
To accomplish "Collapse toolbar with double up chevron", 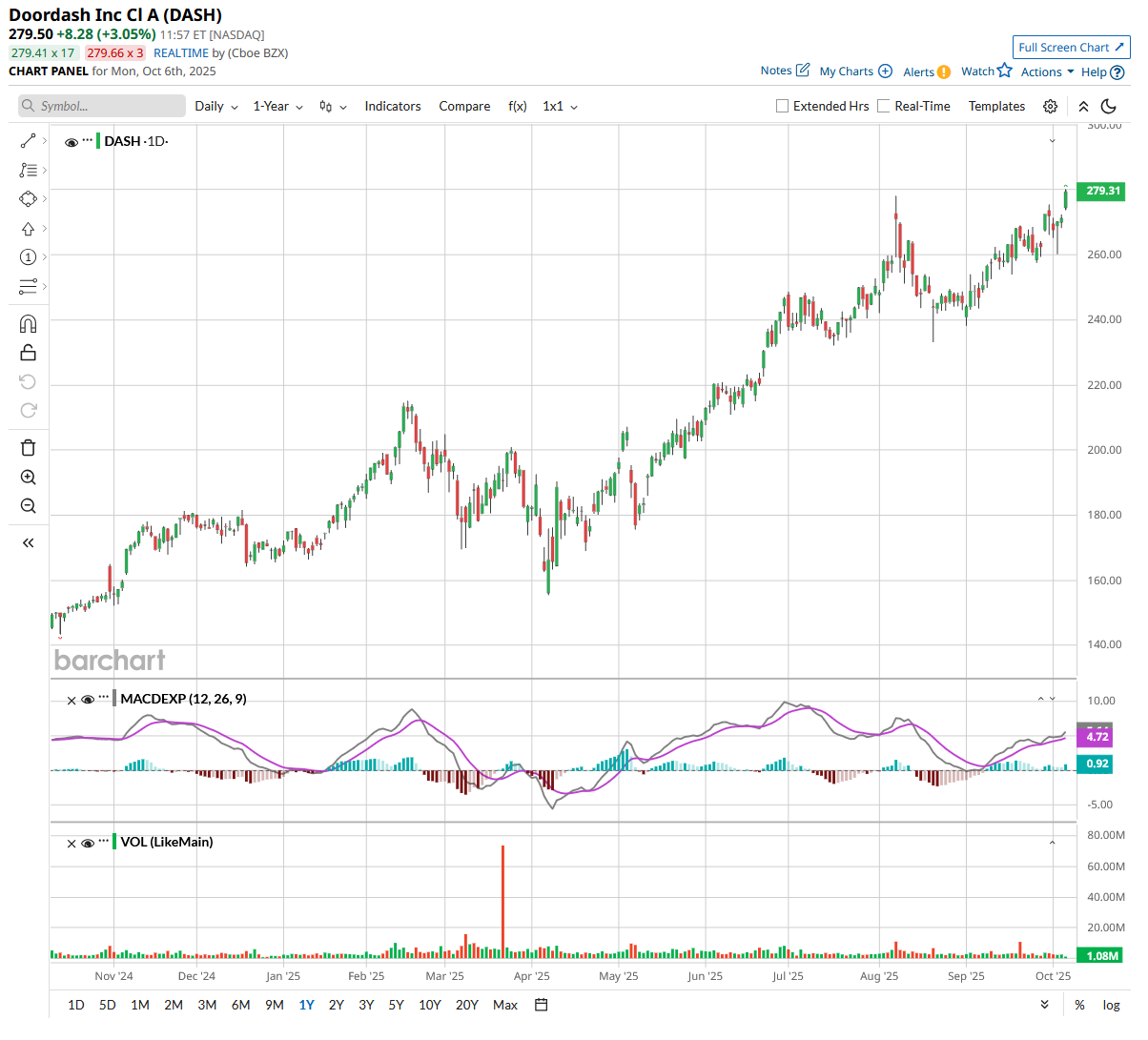I will tap(1083, 107).
